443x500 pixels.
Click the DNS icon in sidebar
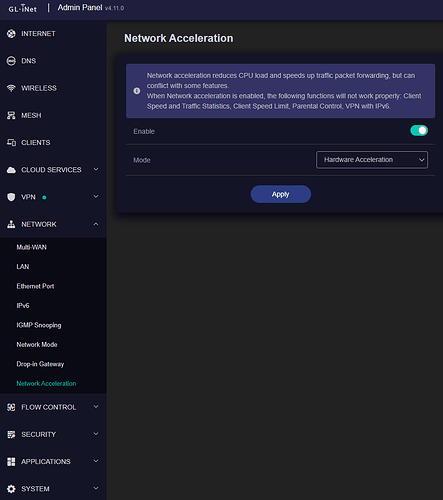11,61
